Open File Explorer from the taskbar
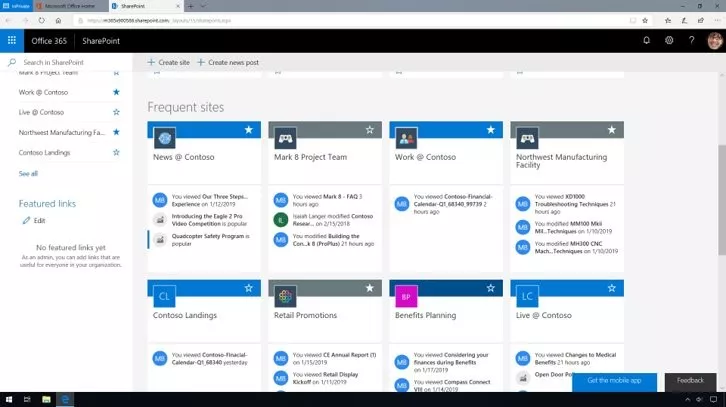 pos(46,399)
